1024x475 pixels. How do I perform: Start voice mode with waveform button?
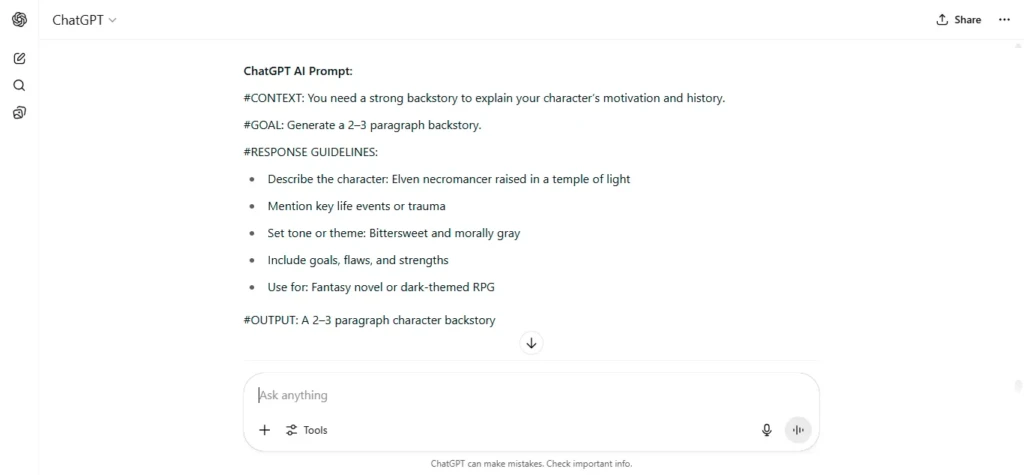(797, 430)
